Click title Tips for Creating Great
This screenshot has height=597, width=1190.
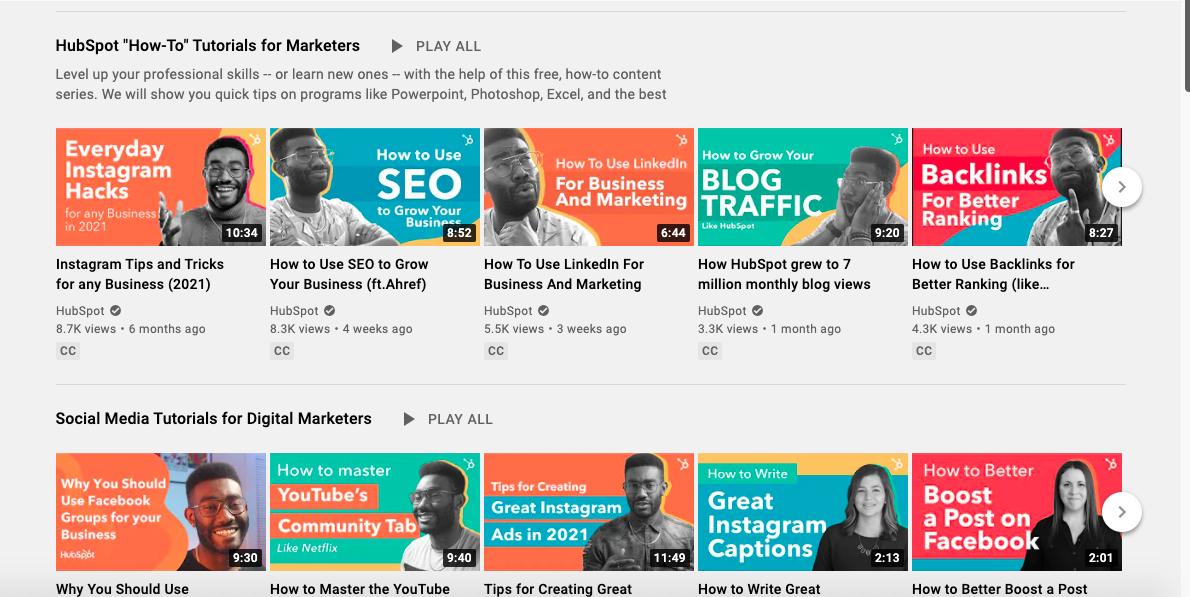[558, 589]
